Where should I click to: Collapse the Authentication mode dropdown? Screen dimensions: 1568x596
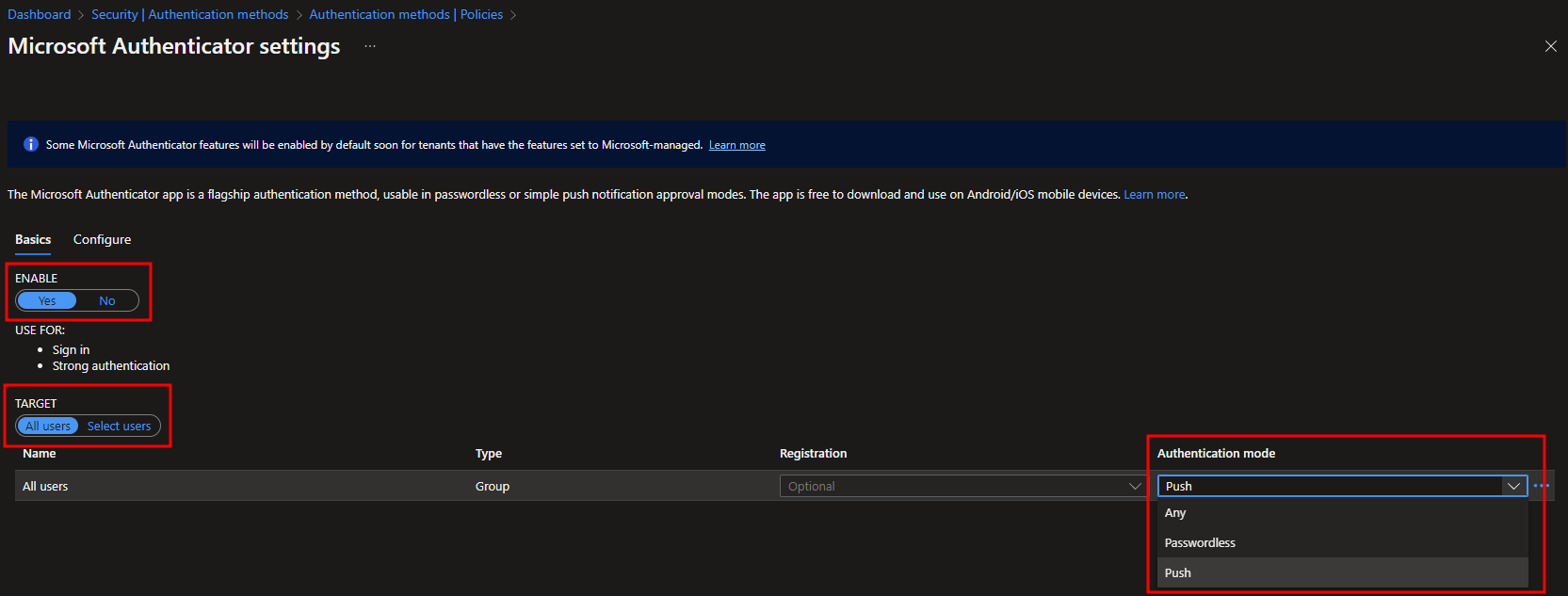(x=1513, y=486)
